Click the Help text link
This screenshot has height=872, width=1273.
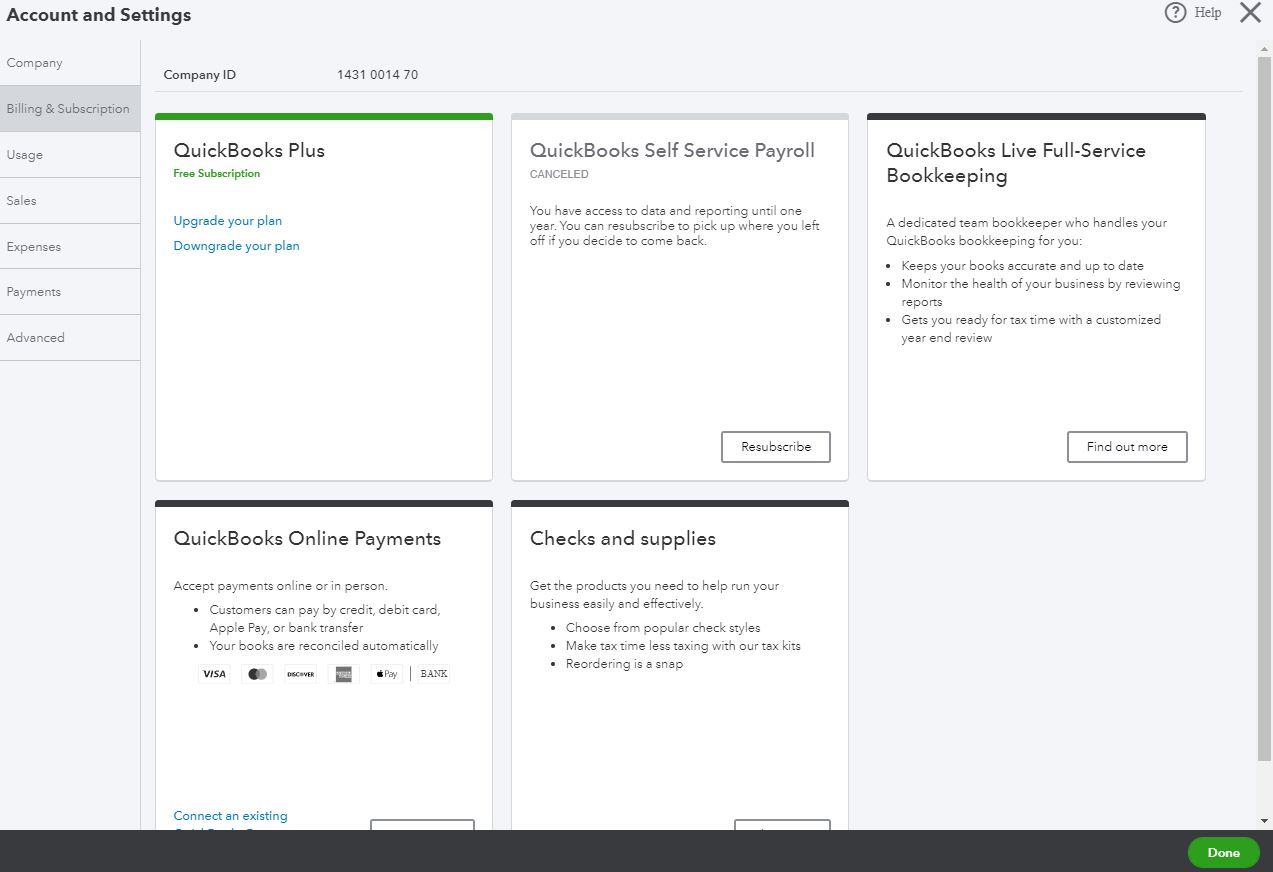coord(1208,13)
